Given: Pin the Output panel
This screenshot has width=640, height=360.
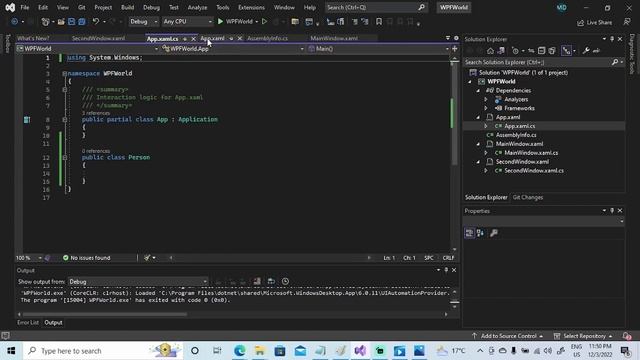Looking at the screenshot, I should [446, 270].
